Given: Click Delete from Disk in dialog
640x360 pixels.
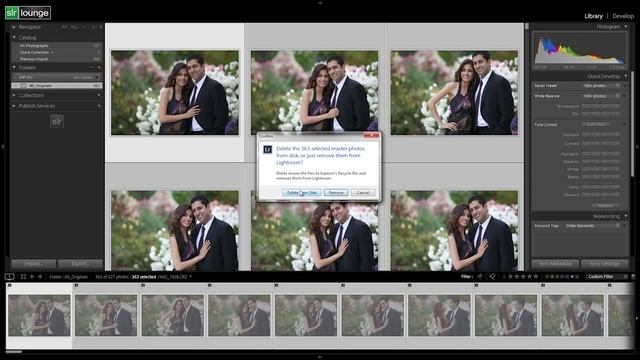Looking at the screenshot, I should (302, 192).
